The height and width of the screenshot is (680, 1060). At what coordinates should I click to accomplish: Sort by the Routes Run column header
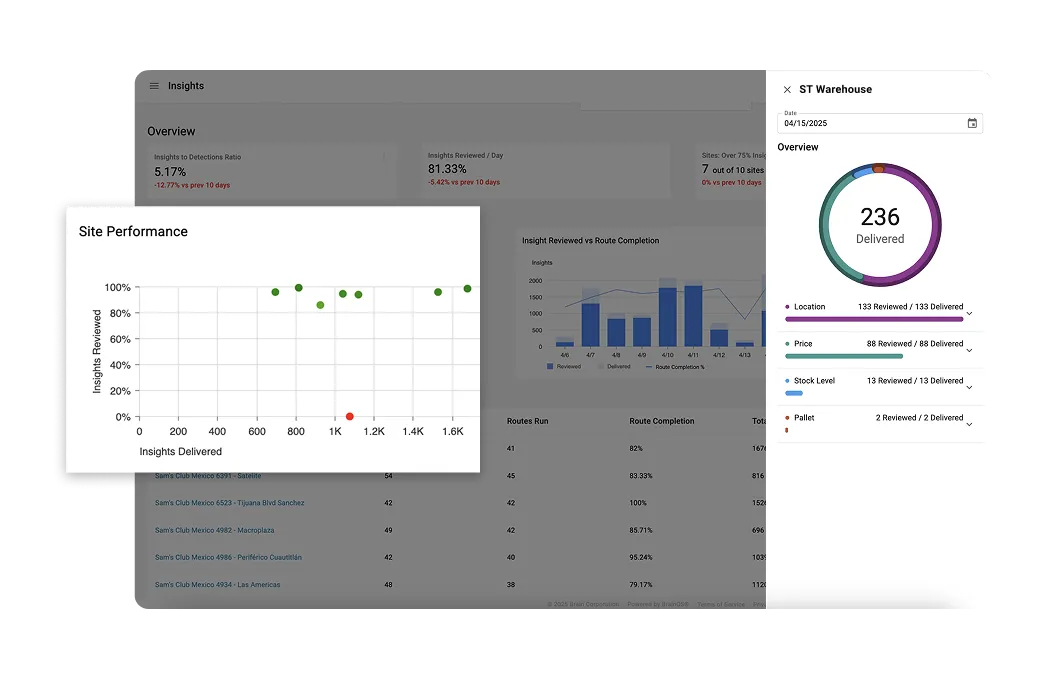coord(527,421)
